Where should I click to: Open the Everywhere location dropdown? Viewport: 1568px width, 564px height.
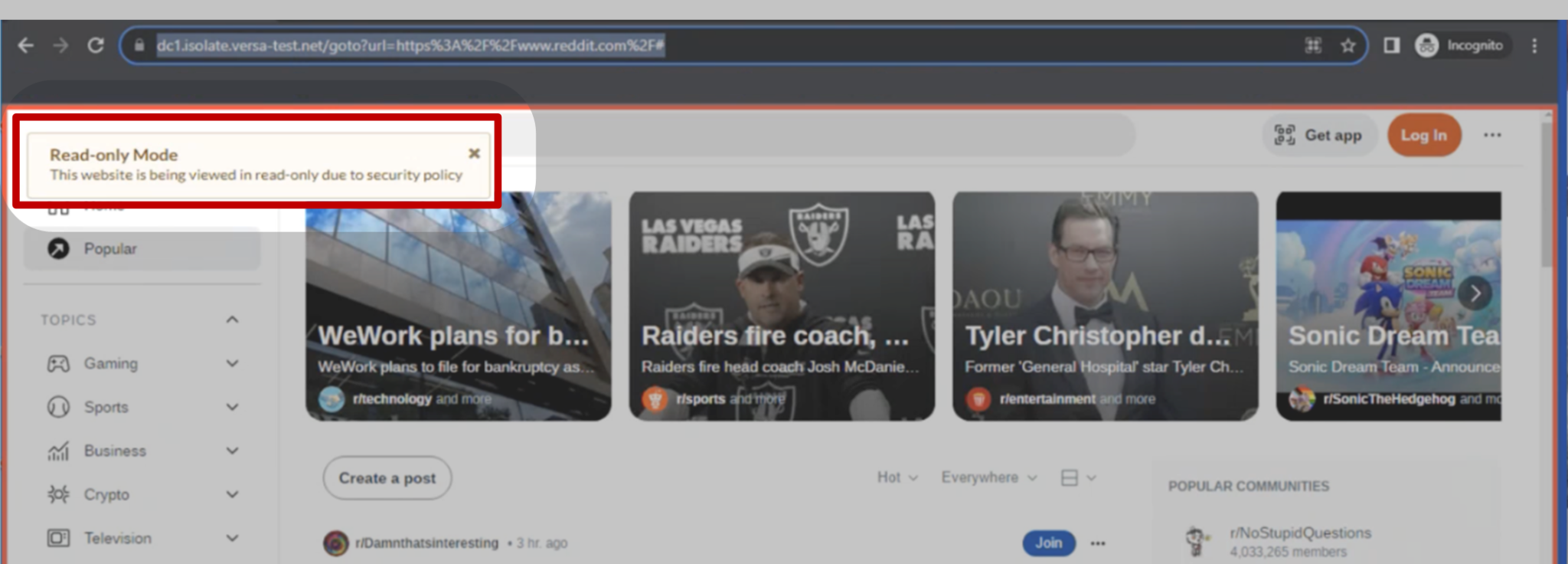[x=988, y=478]
